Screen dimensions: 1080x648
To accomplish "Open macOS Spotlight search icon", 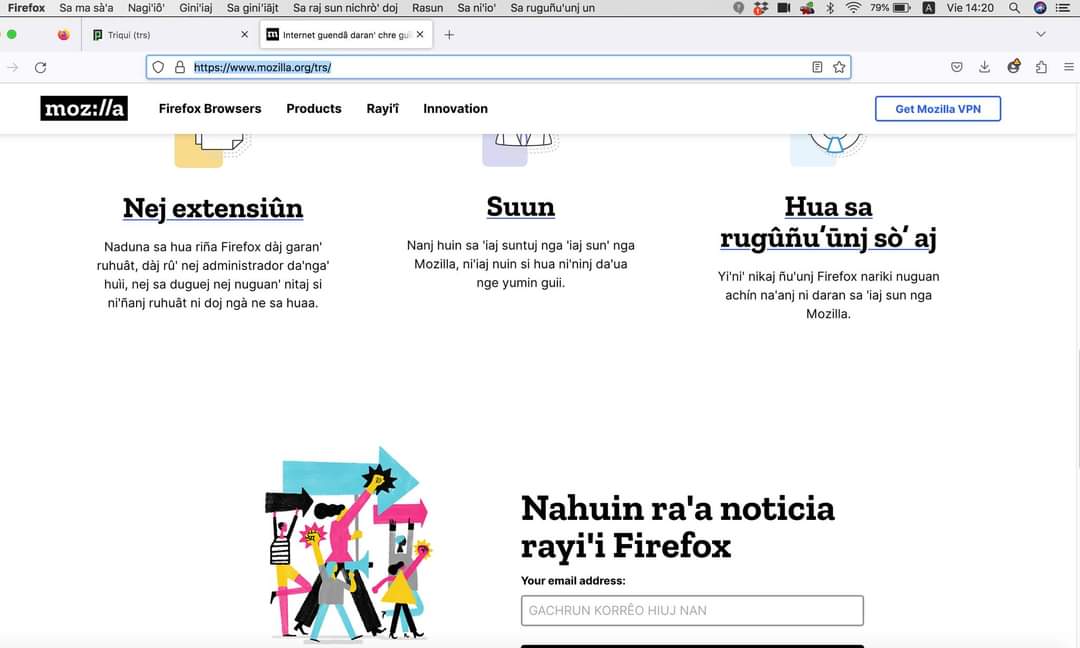I will (1015, 8).
